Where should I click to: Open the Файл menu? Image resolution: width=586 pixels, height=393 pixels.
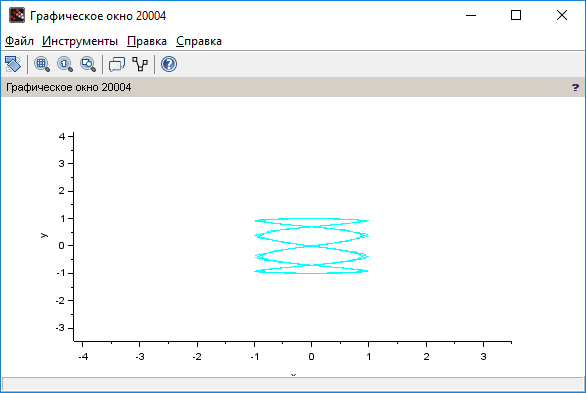19,41
